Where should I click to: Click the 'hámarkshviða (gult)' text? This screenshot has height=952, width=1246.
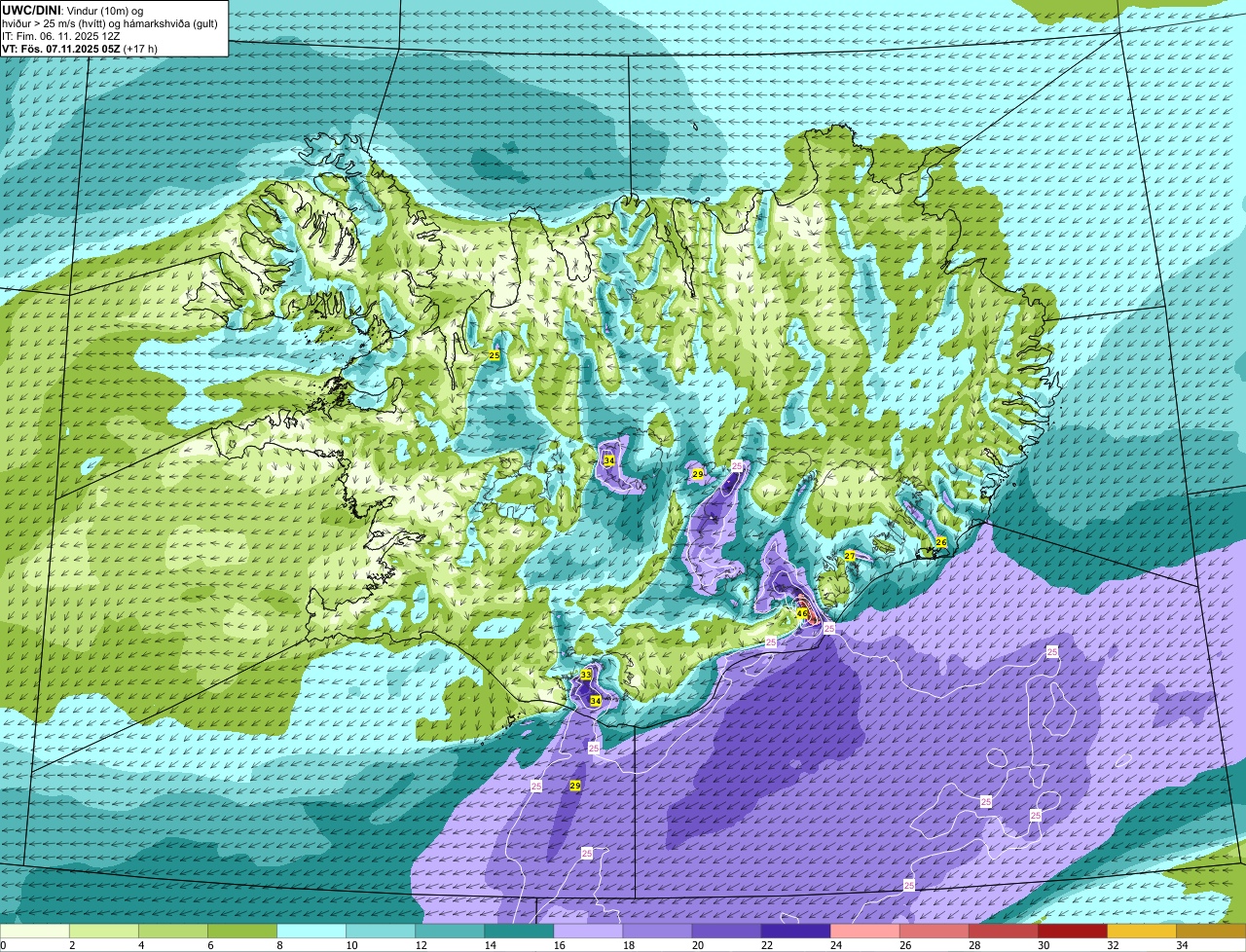[171, 23]
